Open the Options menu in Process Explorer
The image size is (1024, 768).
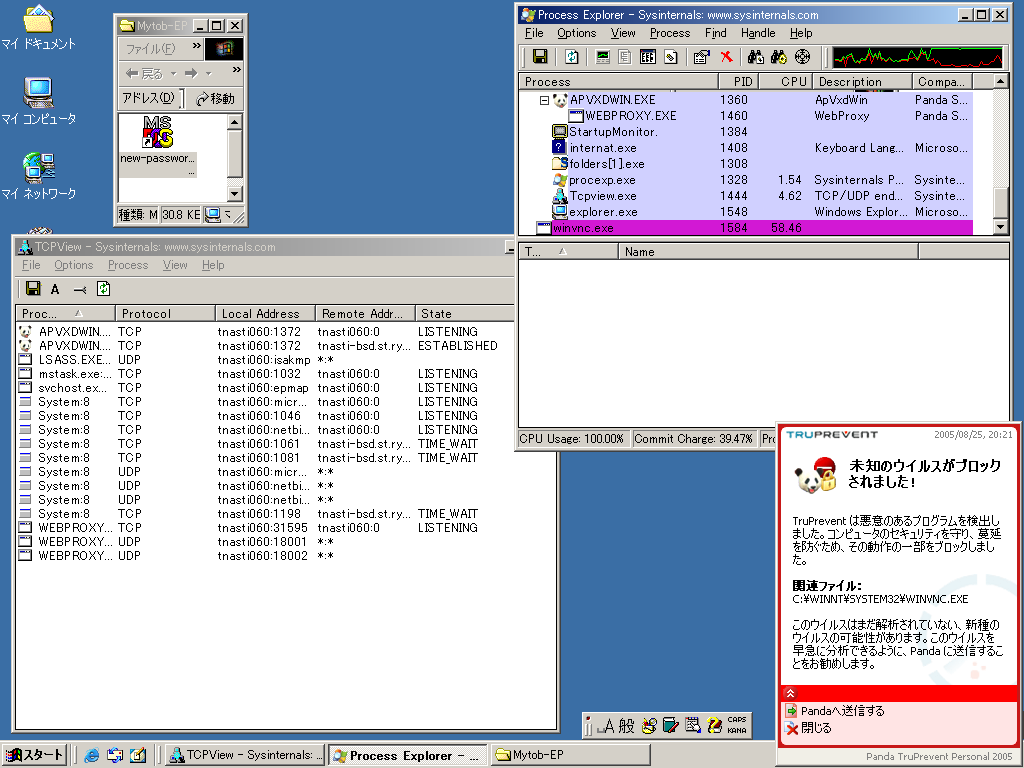(576, 33)
